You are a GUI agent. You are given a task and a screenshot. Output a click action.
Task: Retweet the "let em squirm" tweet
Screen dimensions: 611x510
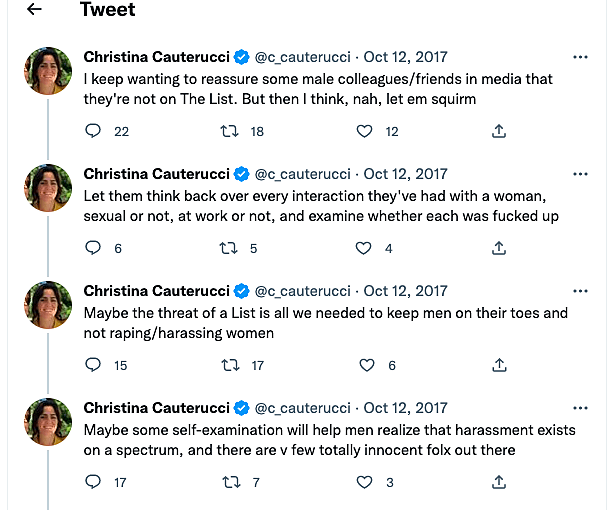[229, 131]
